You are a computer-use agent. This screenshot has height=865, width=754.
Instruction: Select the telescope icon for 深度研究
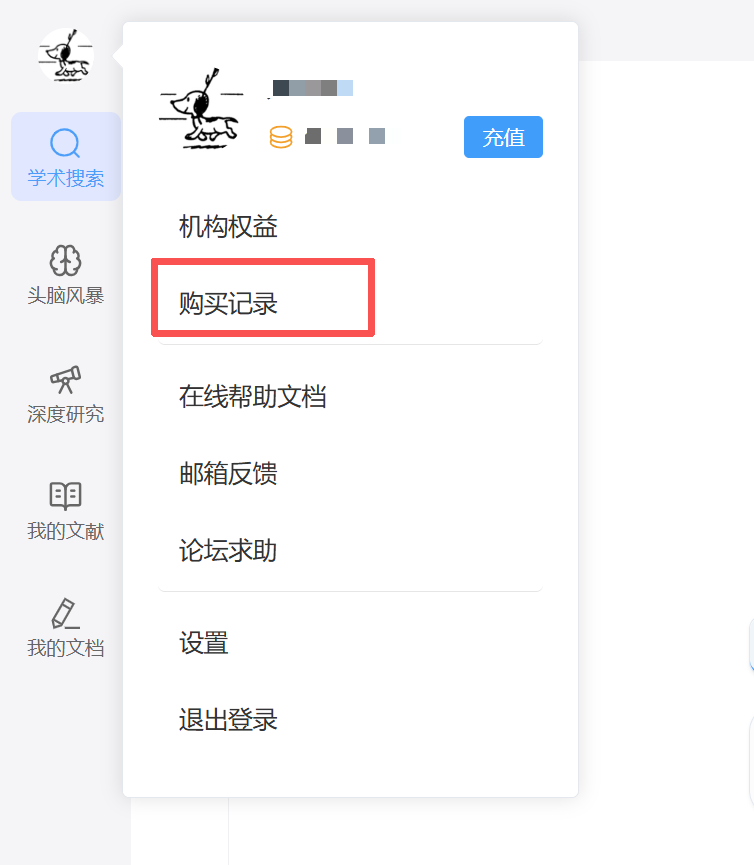coord(65,379)
